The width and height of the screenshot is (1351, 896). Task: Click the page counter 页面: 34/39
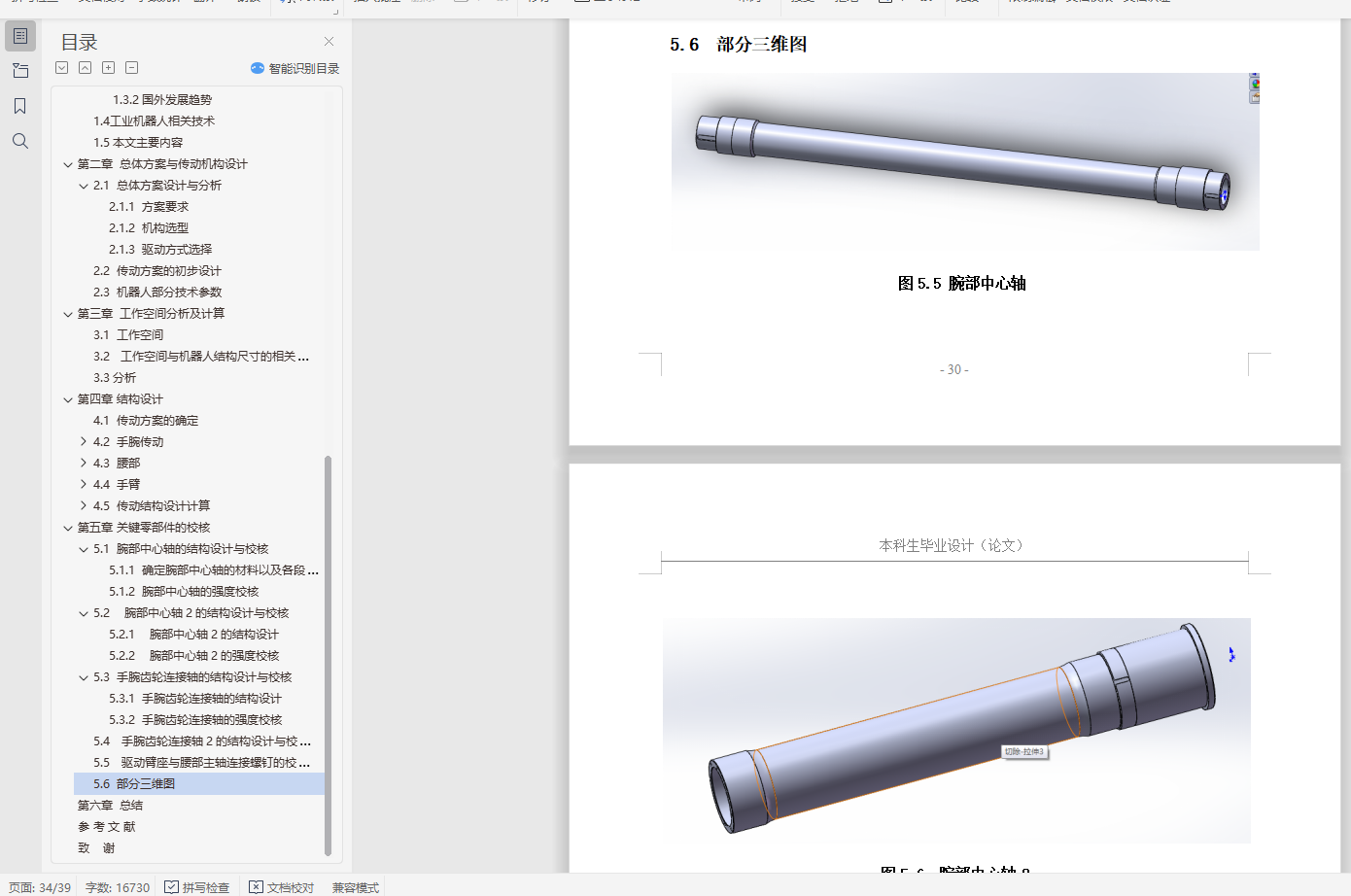40,887
